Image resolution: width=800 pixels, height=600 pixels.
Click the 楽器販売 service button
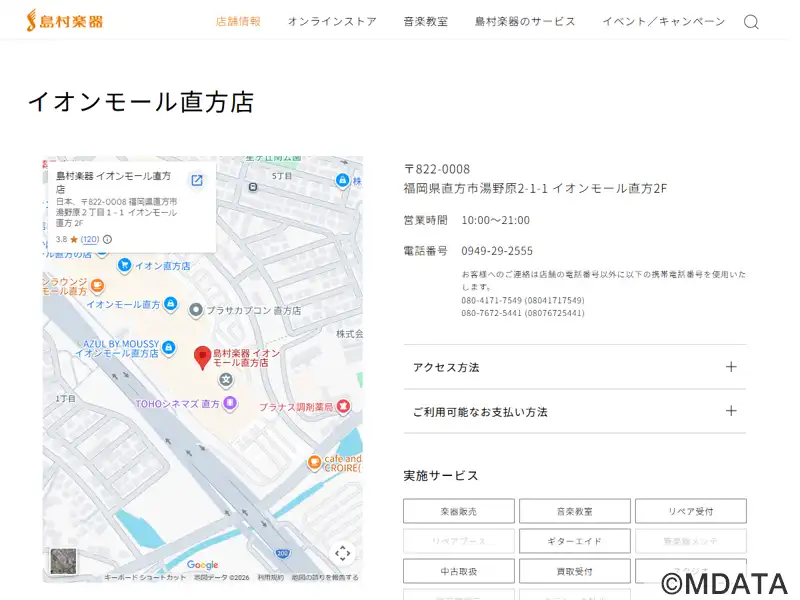(x=459, y=511)
